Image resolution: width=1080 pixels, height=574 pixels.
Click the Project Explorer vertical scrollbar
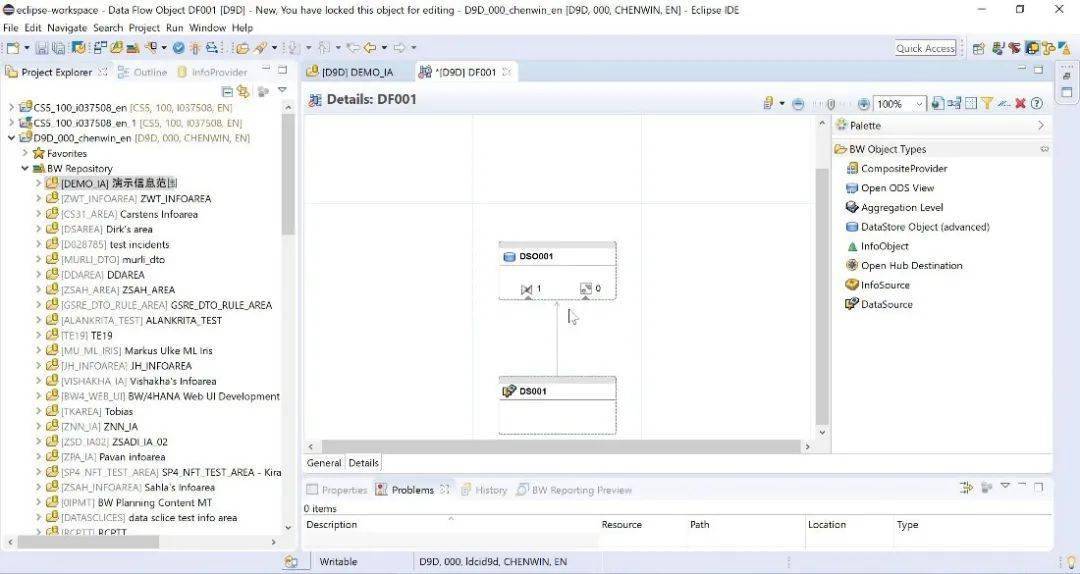pyautogui.click(x=289, y=176)
